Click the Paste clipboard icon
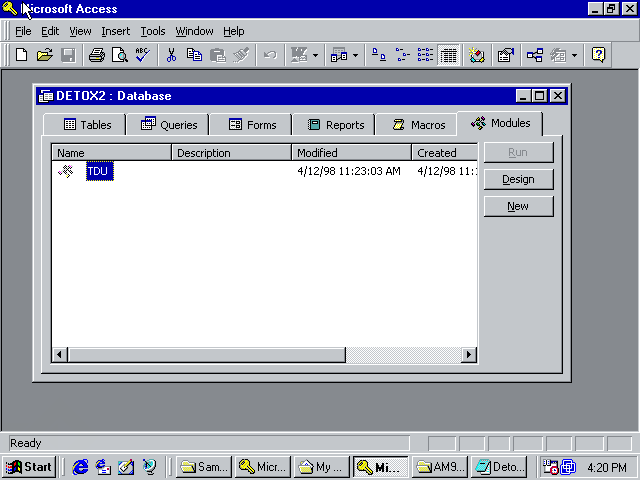 click(218, 55)
